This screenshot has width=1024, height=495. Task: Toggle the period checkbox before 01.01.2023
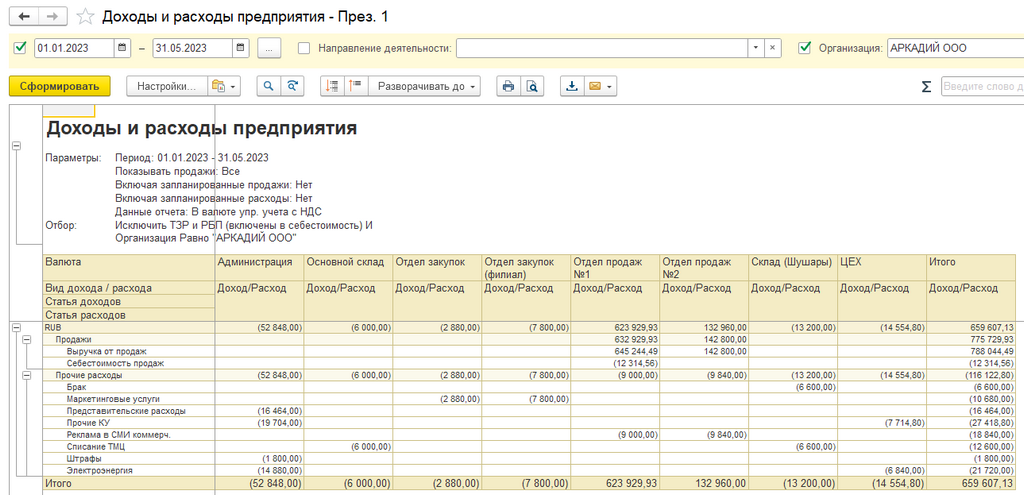point(20,47)
